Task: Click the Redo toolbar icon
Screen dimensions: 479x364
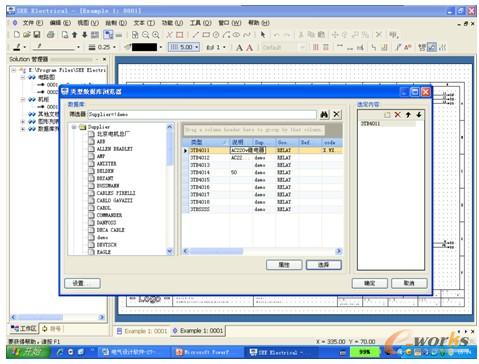Action: click(287, 35)
